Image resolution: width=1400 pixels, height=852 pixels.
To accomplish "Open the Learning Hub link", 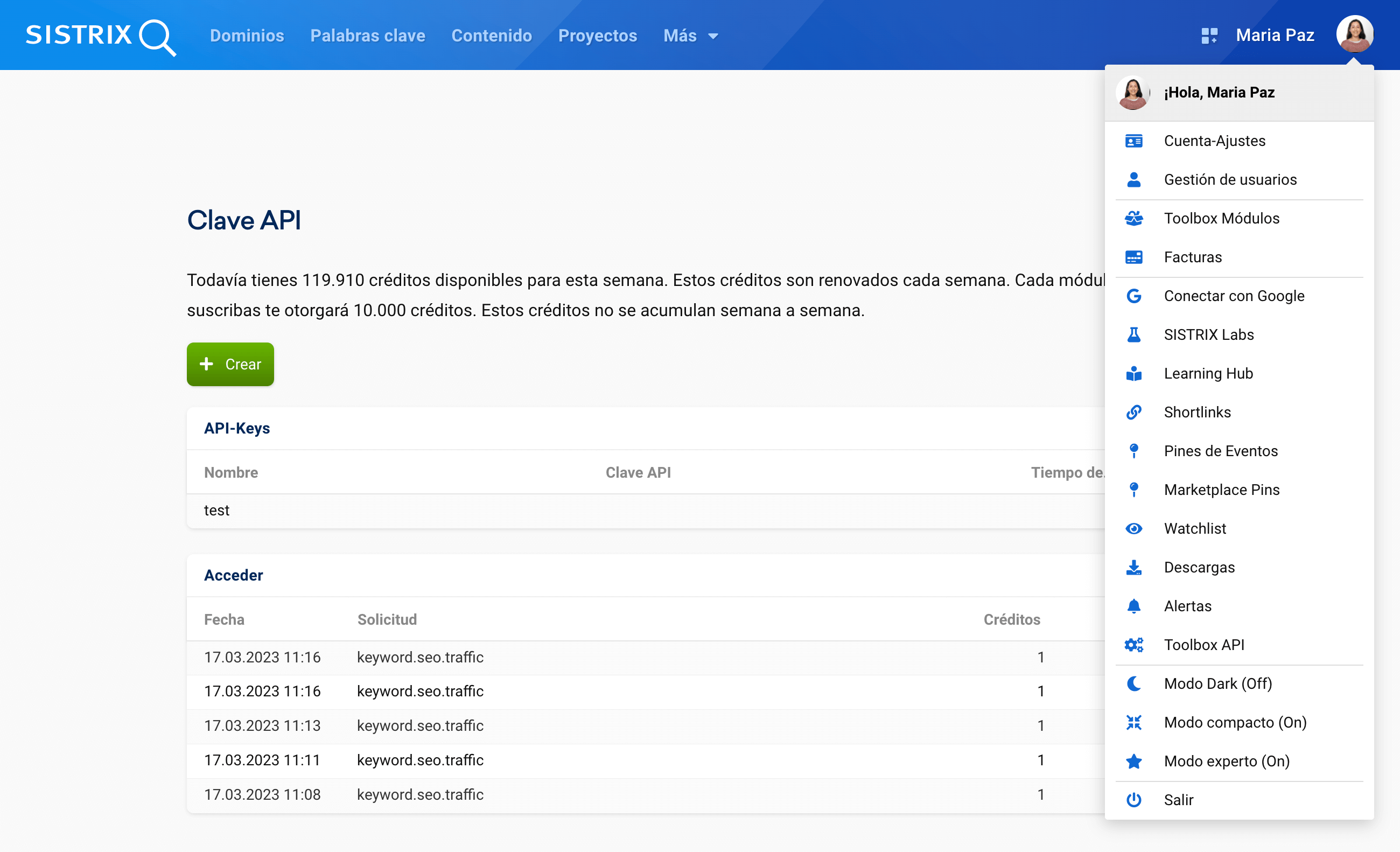I will coord(1208,373).
